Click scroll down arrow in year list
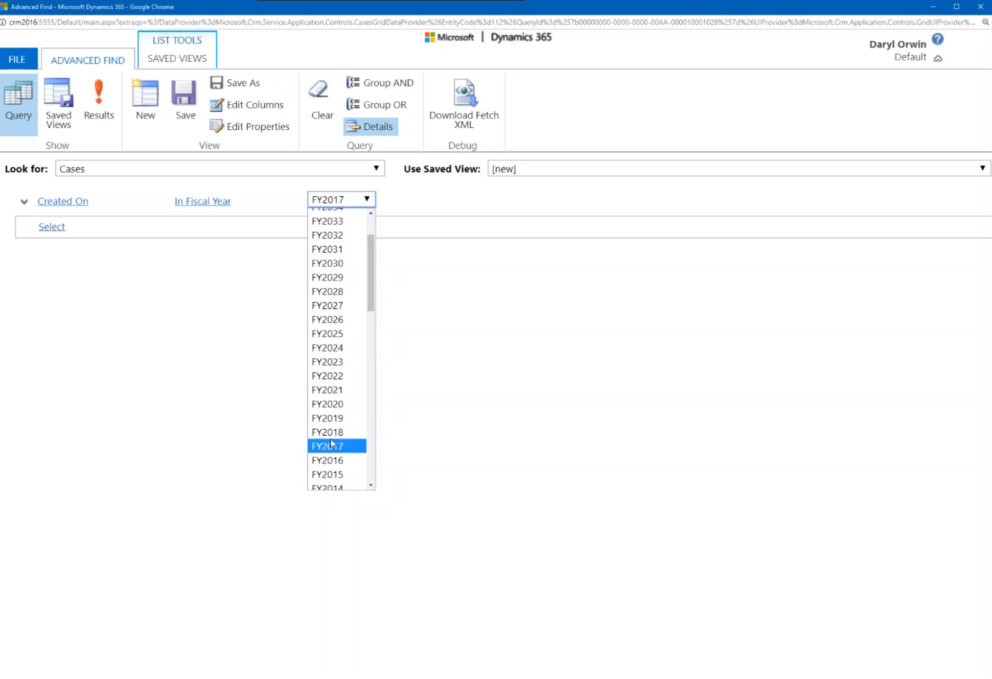This screenshot has width=992, height=679. pyautogui.click(x=371, y=485)
